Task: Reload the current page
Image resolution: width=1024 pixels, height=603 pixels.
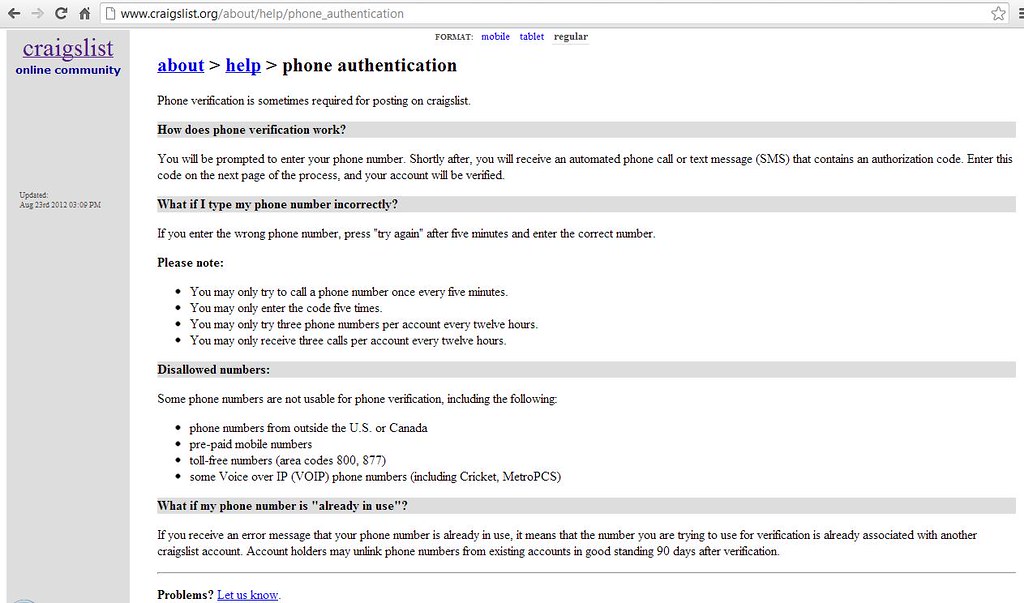Action: pyautogui.click(x=62, y=14)
